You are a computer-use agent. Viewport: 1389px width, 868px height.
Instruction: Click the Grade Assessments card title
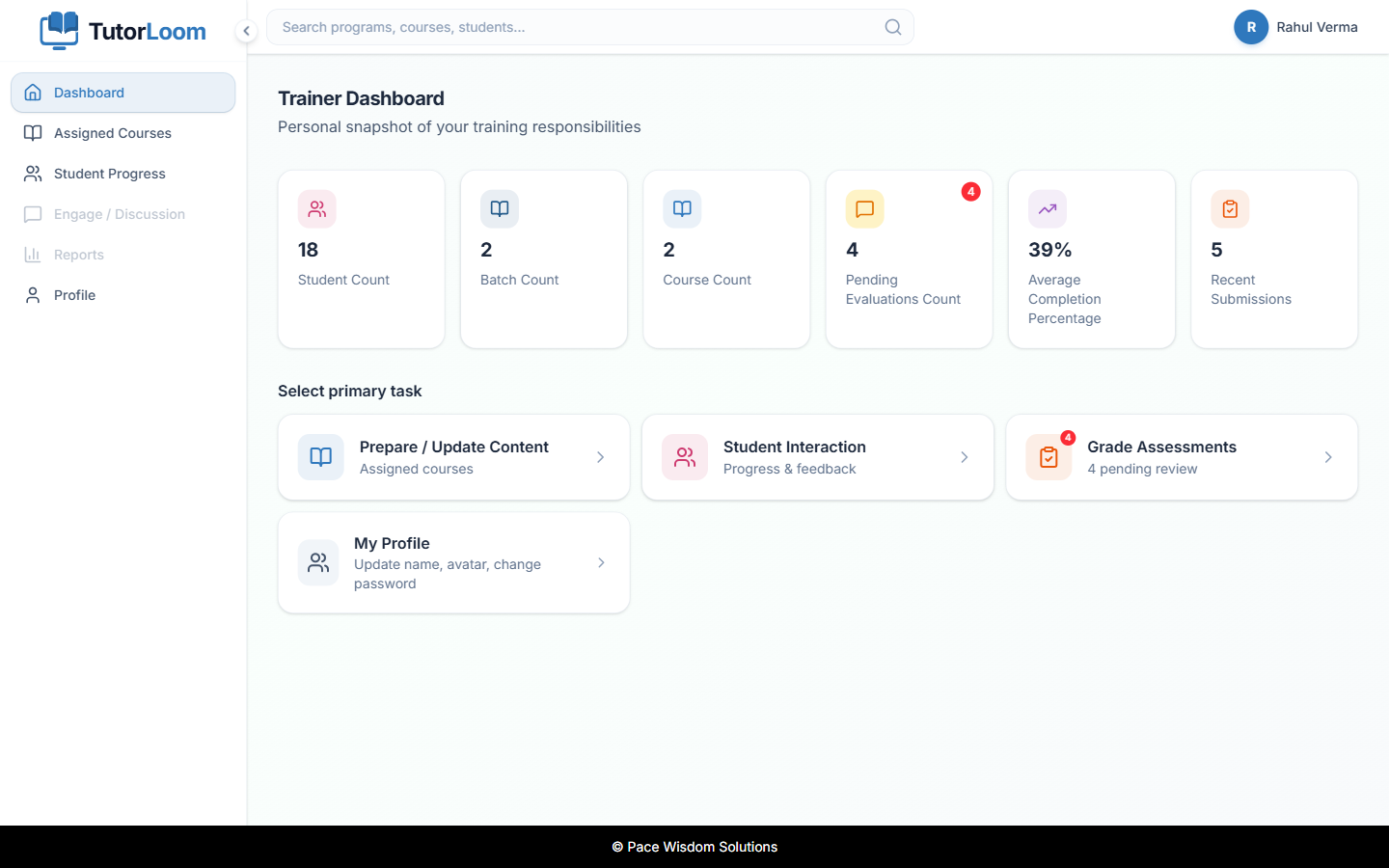pyautogui.click(x=1161, y=447)
